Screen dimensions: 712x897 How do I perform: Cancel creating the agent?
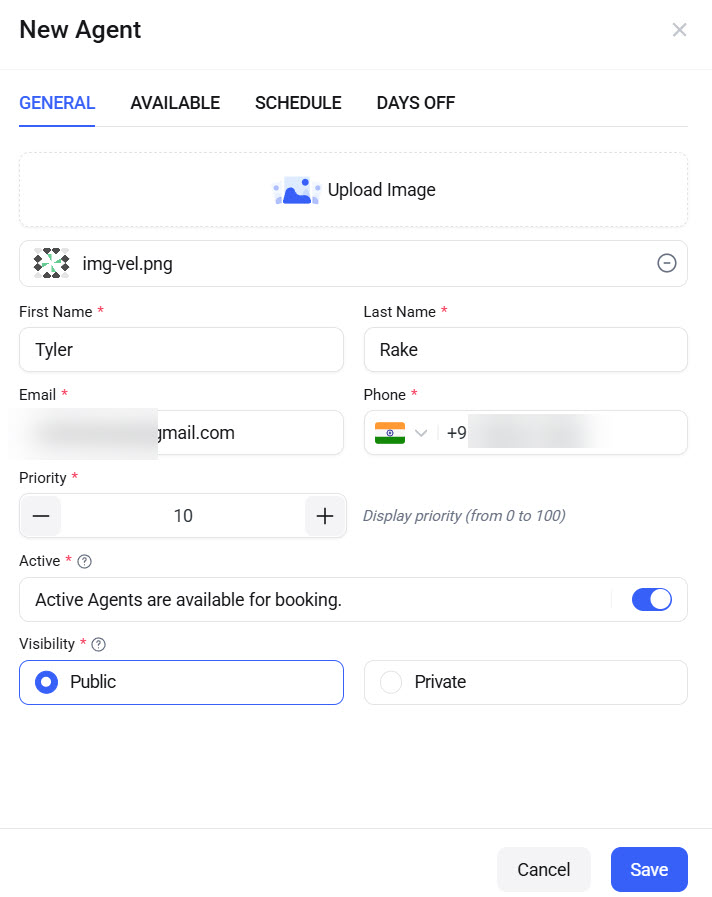pos(543,869)
